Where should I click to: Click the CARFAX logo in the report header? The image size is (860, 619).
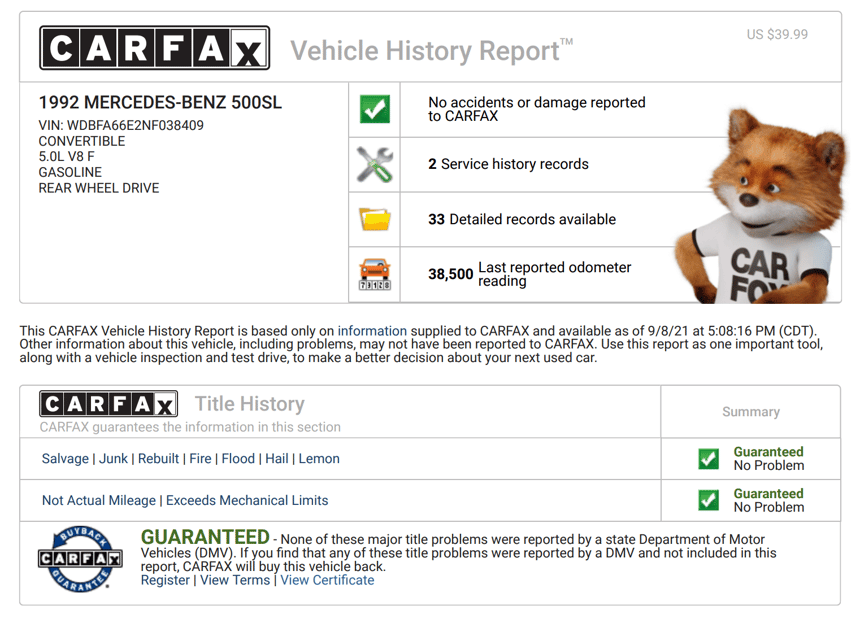(x=154, y=48)
